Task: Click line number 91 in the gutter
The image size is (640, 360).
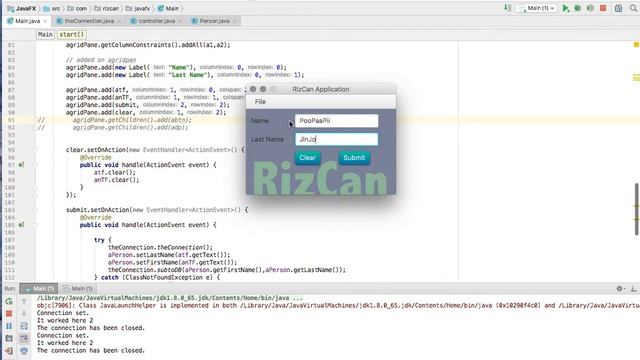Action: [11, 120]
